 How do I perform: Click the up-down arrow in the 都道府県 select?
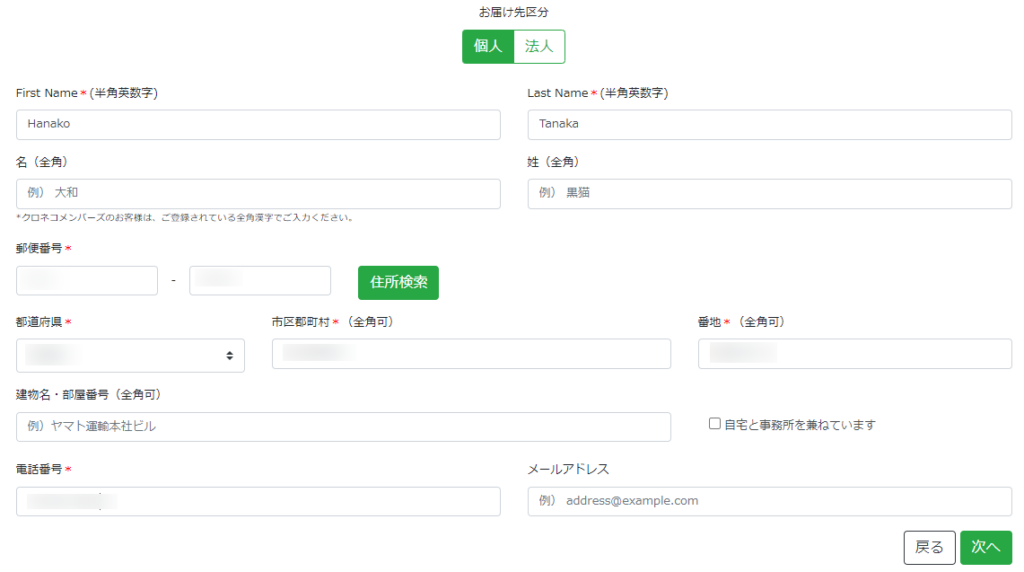point(230,355)
